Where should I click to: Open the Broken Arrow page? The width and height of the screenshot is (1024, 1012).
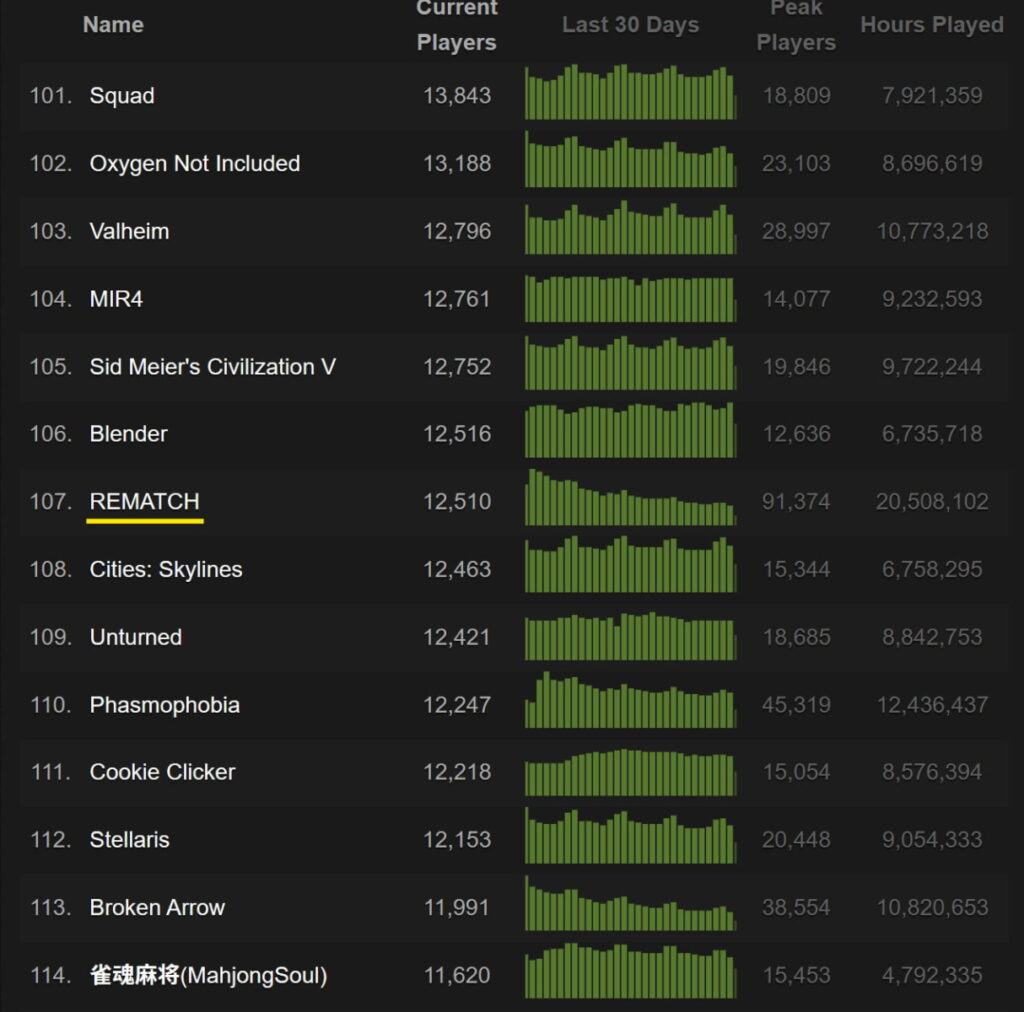(x=157, y=908)
